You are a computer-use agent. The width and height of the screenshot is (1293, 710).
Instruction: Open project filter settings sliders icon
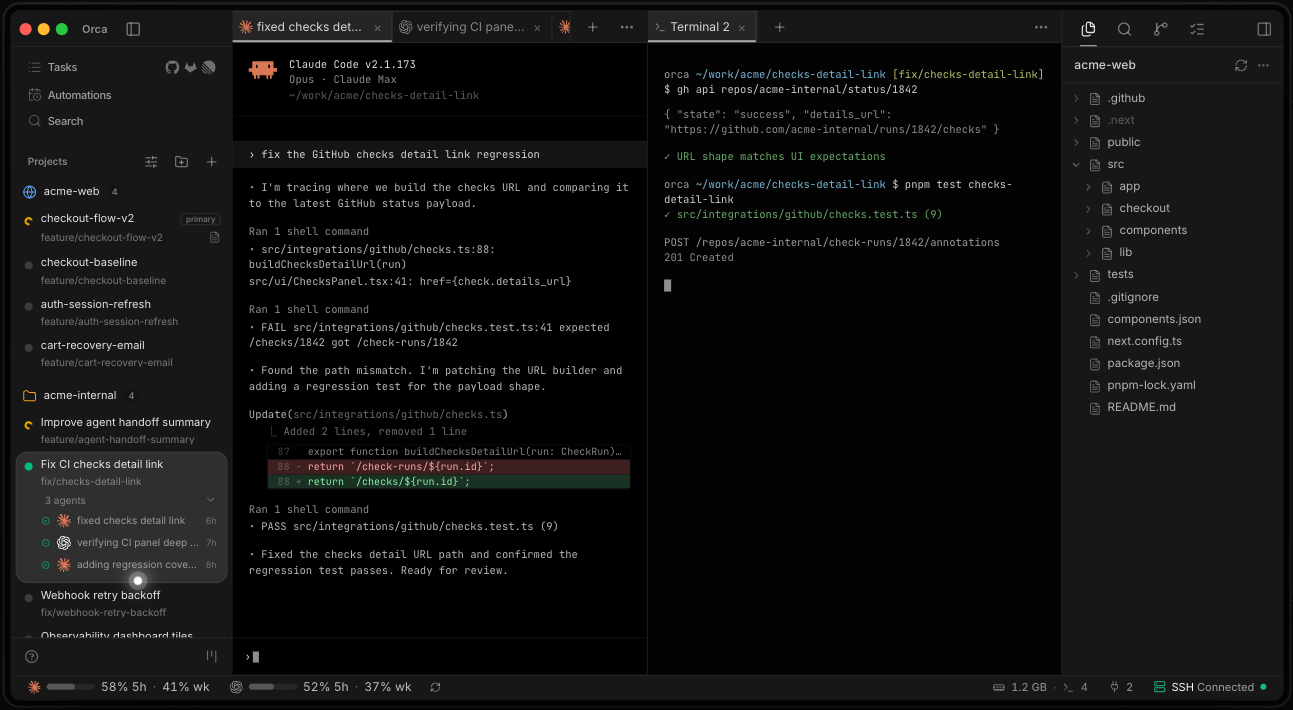(x=151, y=161)
